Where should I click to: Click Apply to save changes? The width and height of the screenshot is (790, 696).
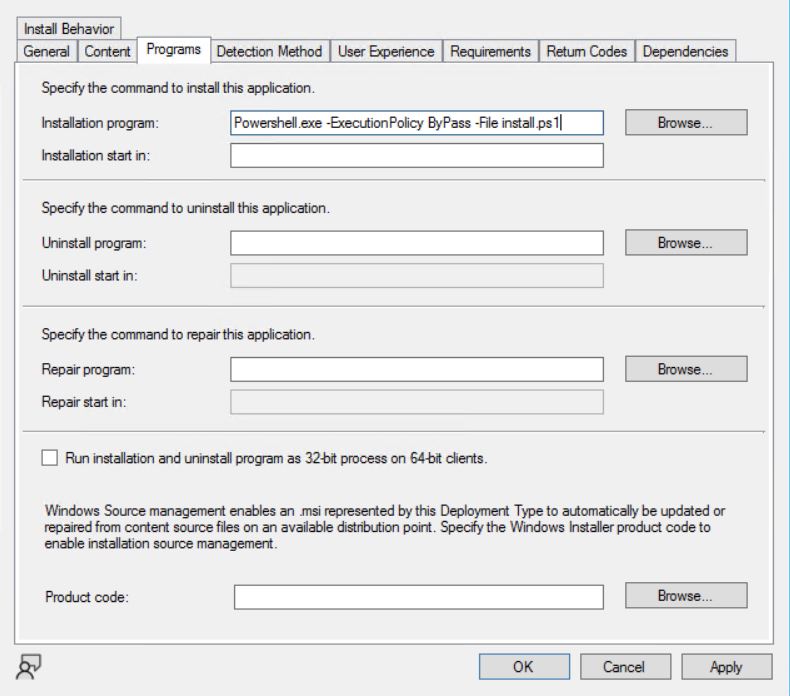[x=726, y=667]
